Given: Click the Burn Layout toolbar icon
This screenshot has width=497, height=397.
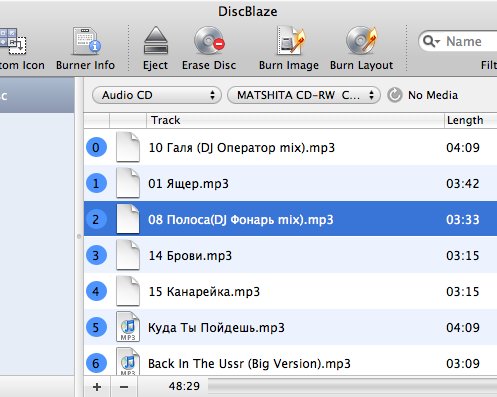Looking at the screenshot, I should click(x=362, y=41).
